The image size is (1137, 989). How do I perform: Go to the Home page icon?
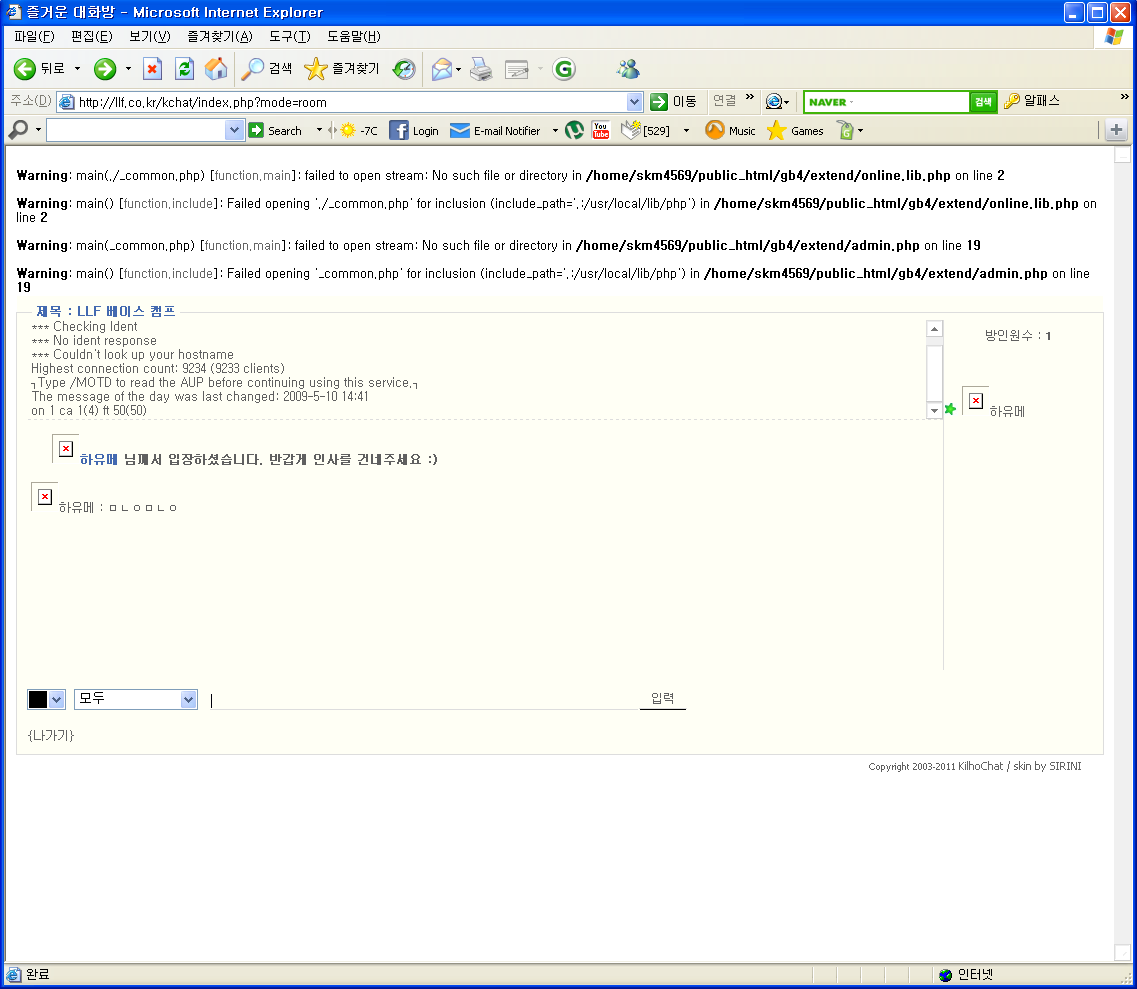pyautogui.click(x=215, y=69)
